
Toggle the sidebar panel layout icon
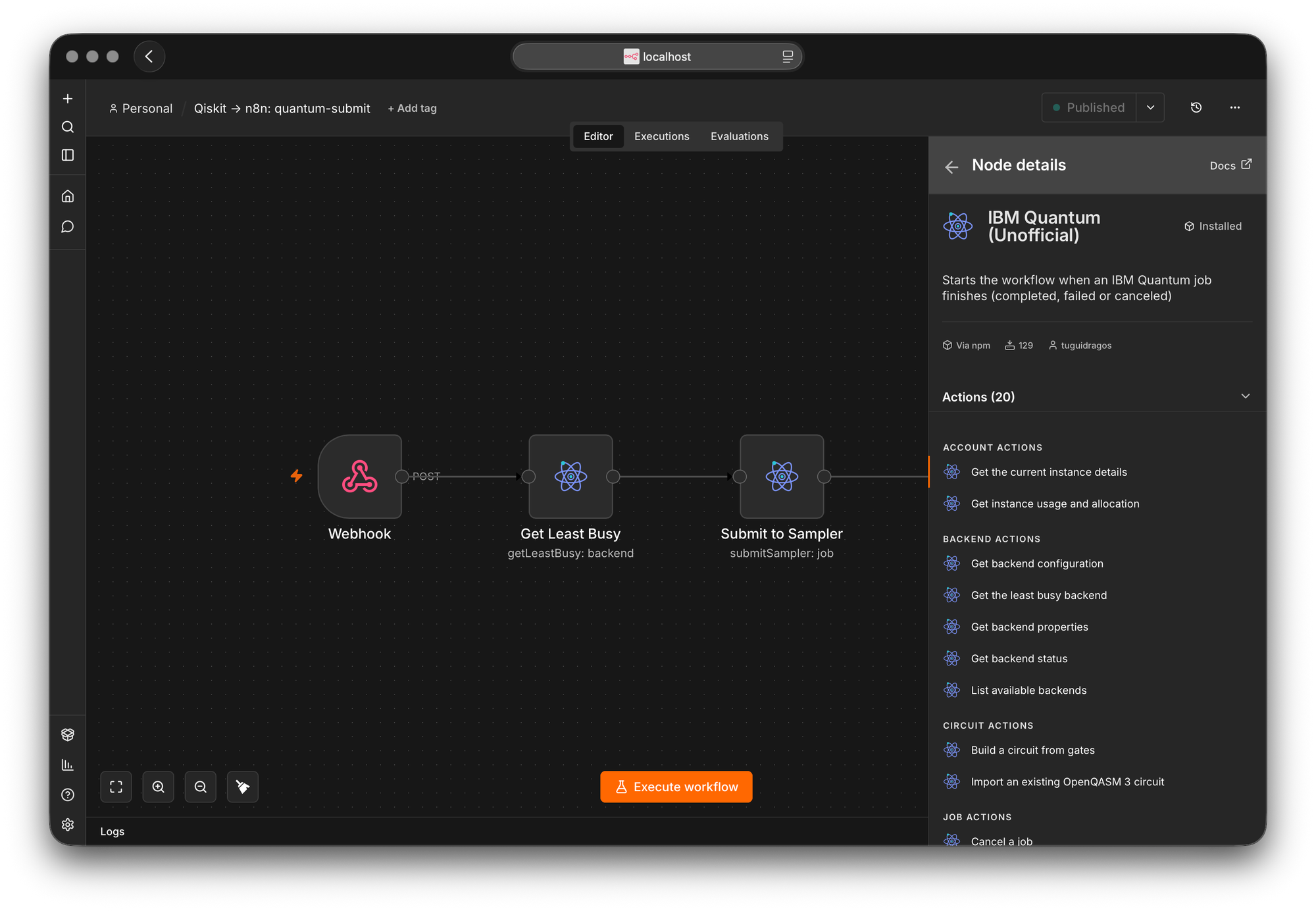click(x=68, y=155)
